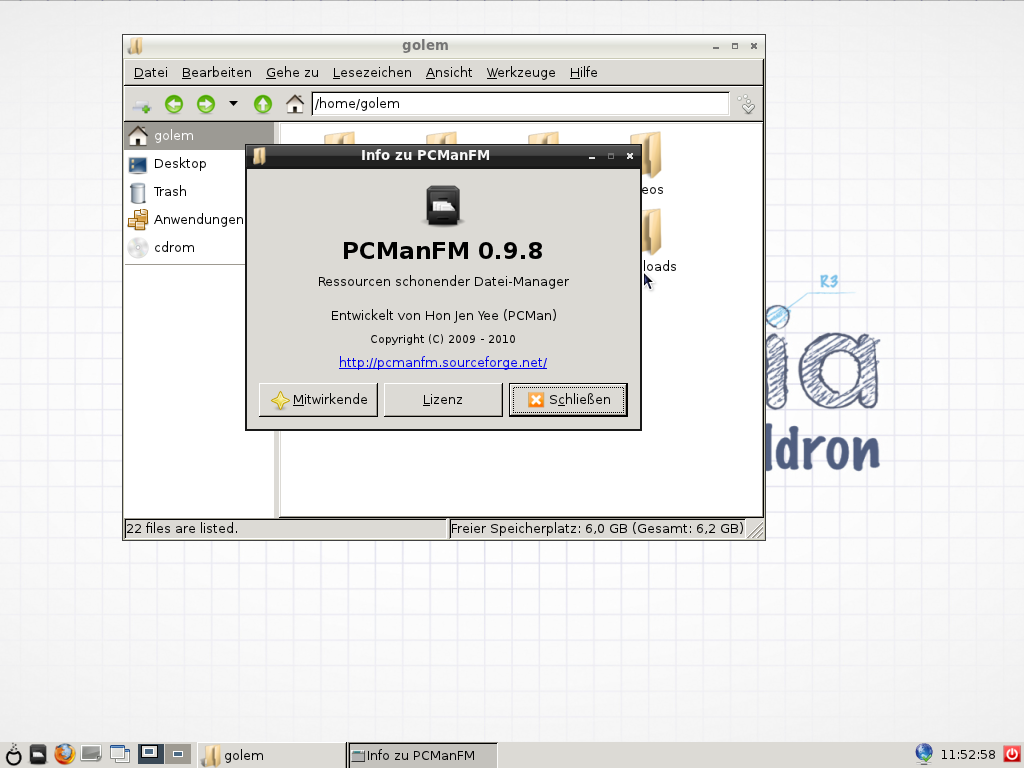
Task: Click the home folder toolbar icon
Action: 295,104
